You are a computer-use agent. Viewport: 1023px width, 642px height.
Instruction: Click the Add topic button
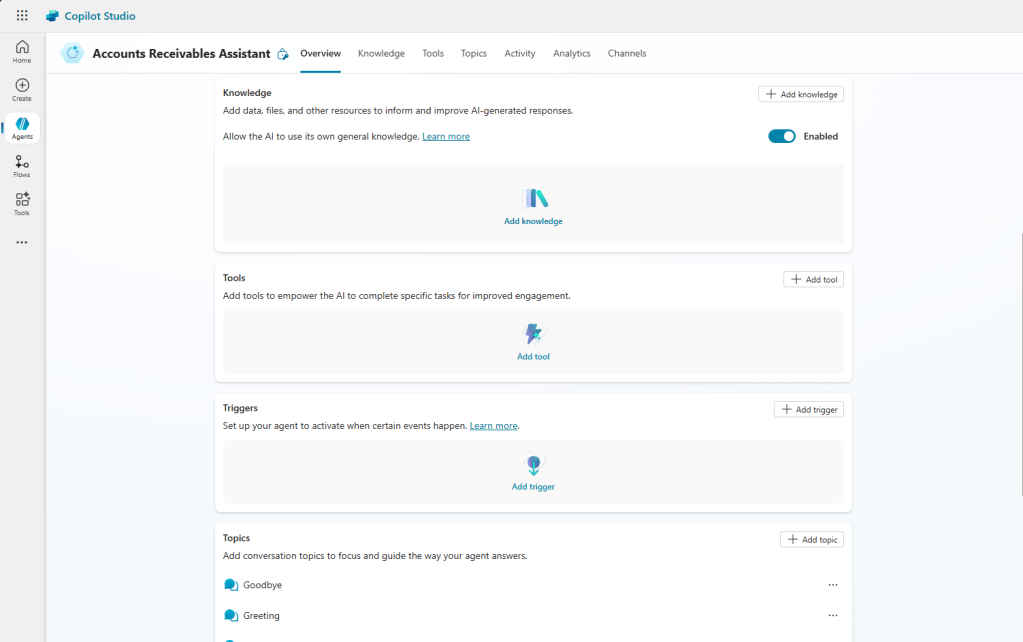pos(811,540)
